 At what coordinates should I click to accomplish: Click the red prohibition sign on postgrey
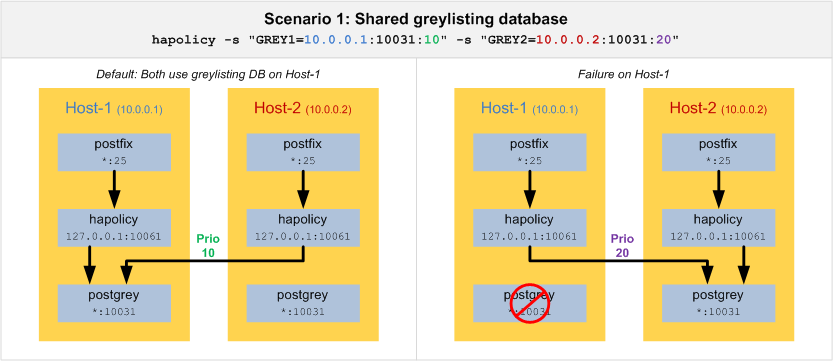[x=530, y=303]
